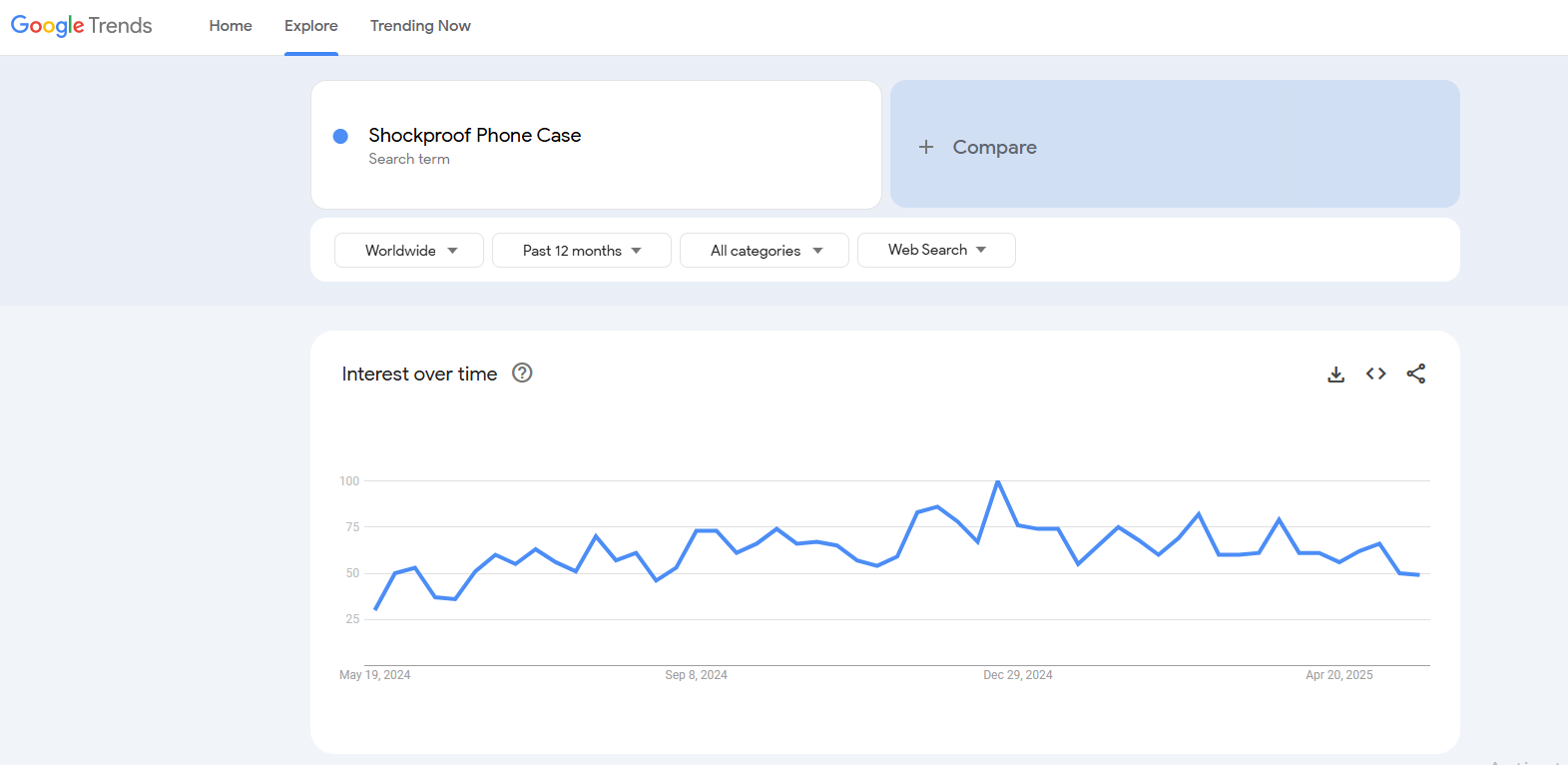Screen dimensions: 1568x765
Task: Select the Explore tab
Action: click(x=311, y=26)
